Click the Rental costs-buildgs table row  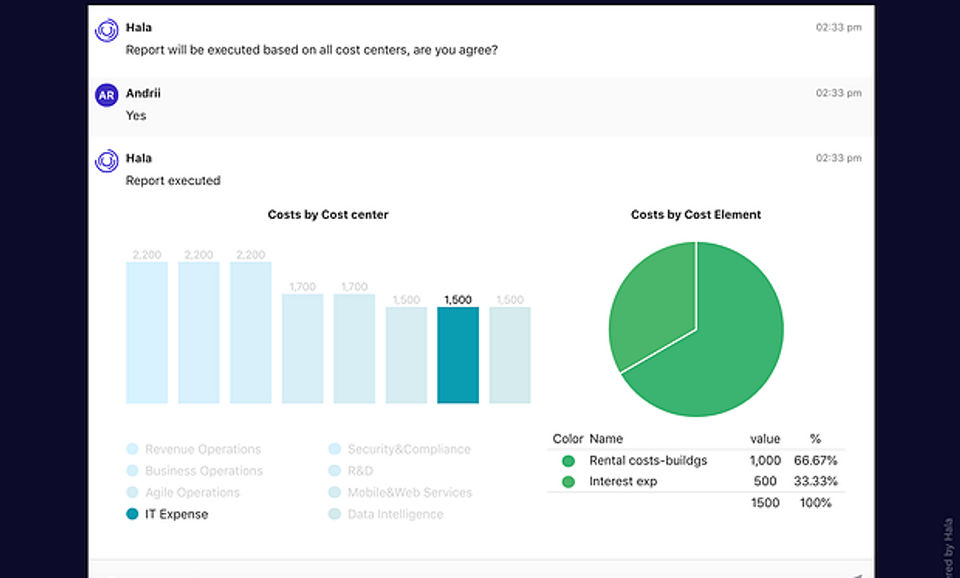[x=696, y=460]
